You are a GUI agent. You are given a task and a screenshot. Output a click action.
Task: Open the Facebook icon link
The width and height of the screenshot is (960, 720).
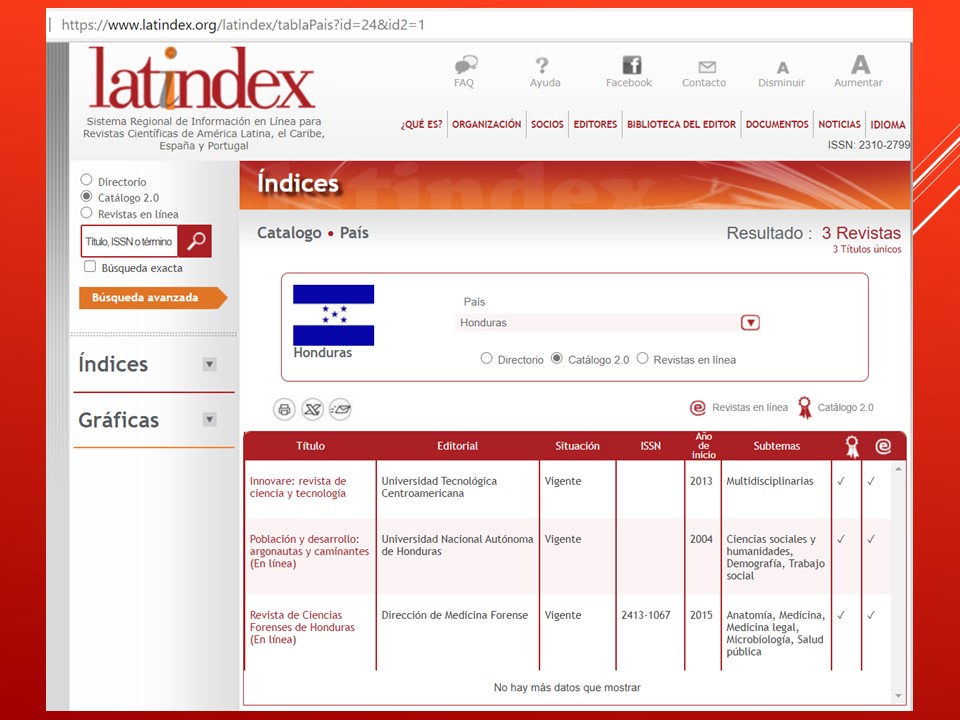[x=632, y=65]
